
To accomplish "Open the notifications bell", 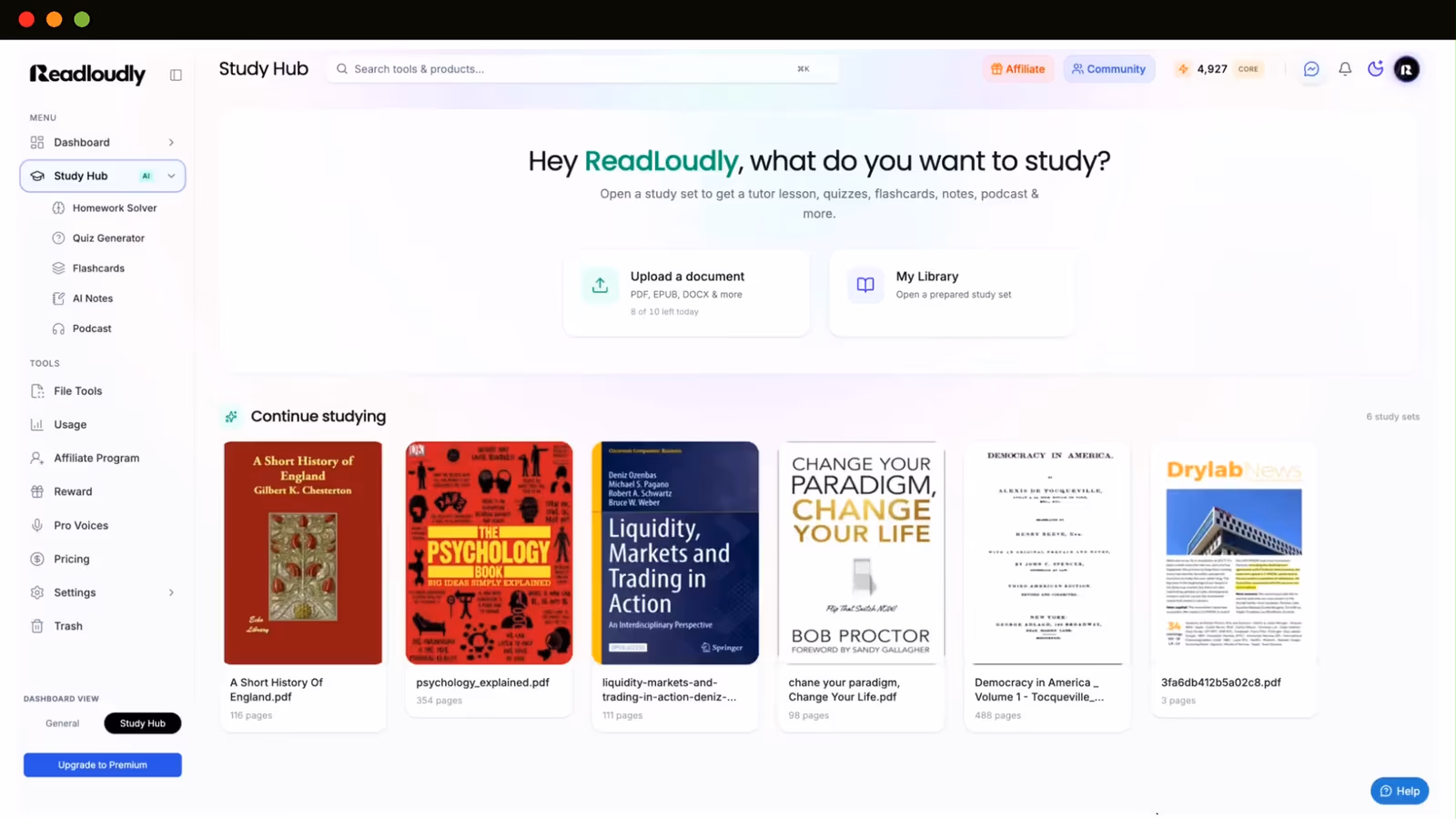I will [x=1345, y=69].
